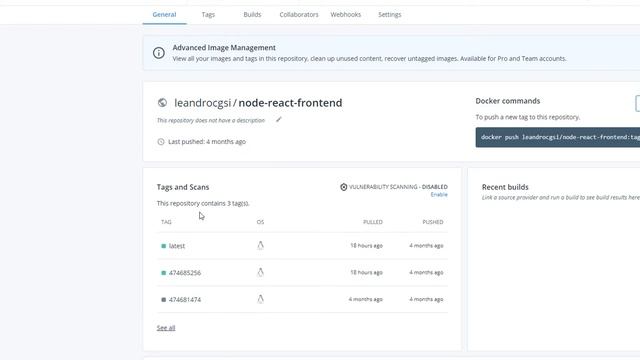Click pulled time in the 474685256 row
The width and height of the screenshot is (640, 360).
click(x=367, y=273)
